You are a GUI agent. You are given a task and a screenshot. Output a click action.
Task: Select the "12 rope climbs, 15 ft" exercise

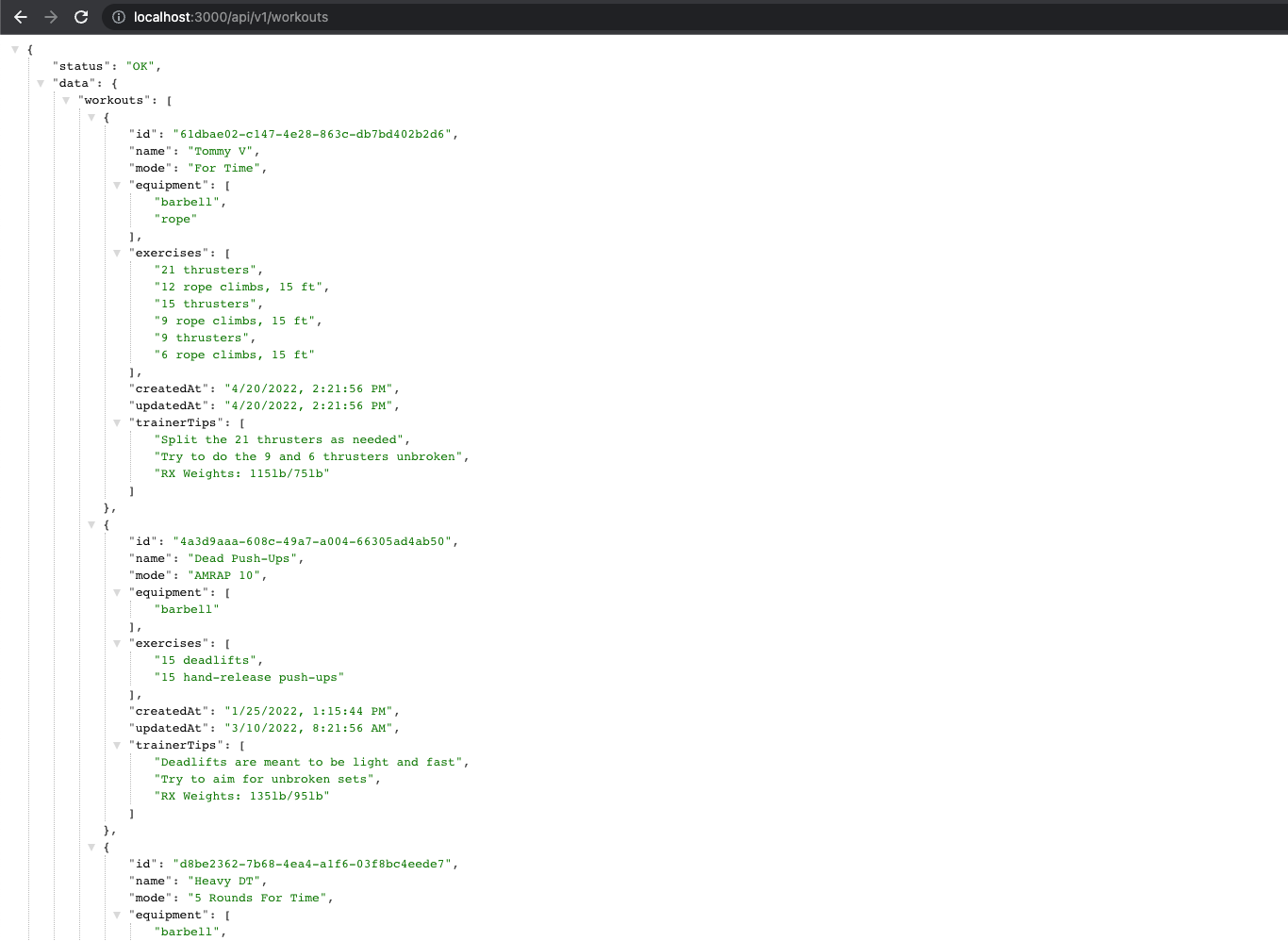[239, 287]
